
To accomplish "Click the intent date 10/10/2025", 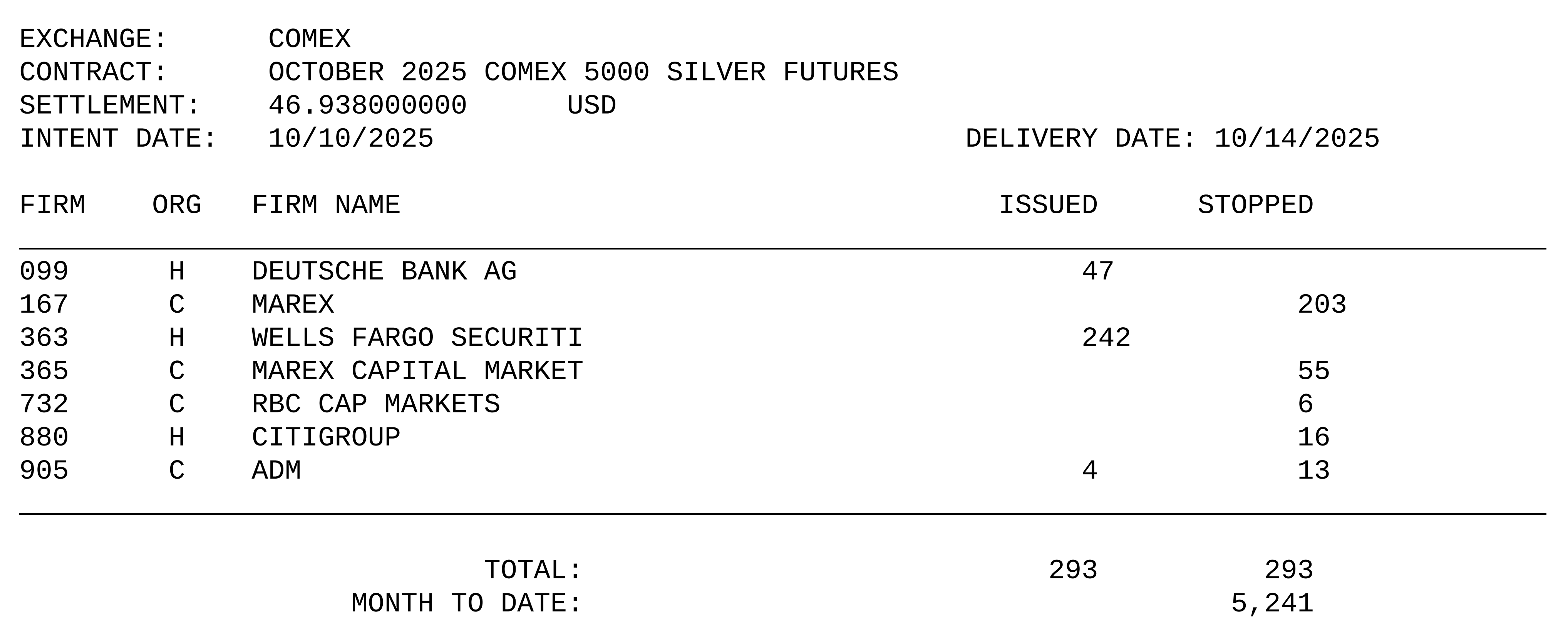I will (x=351, y=139).
